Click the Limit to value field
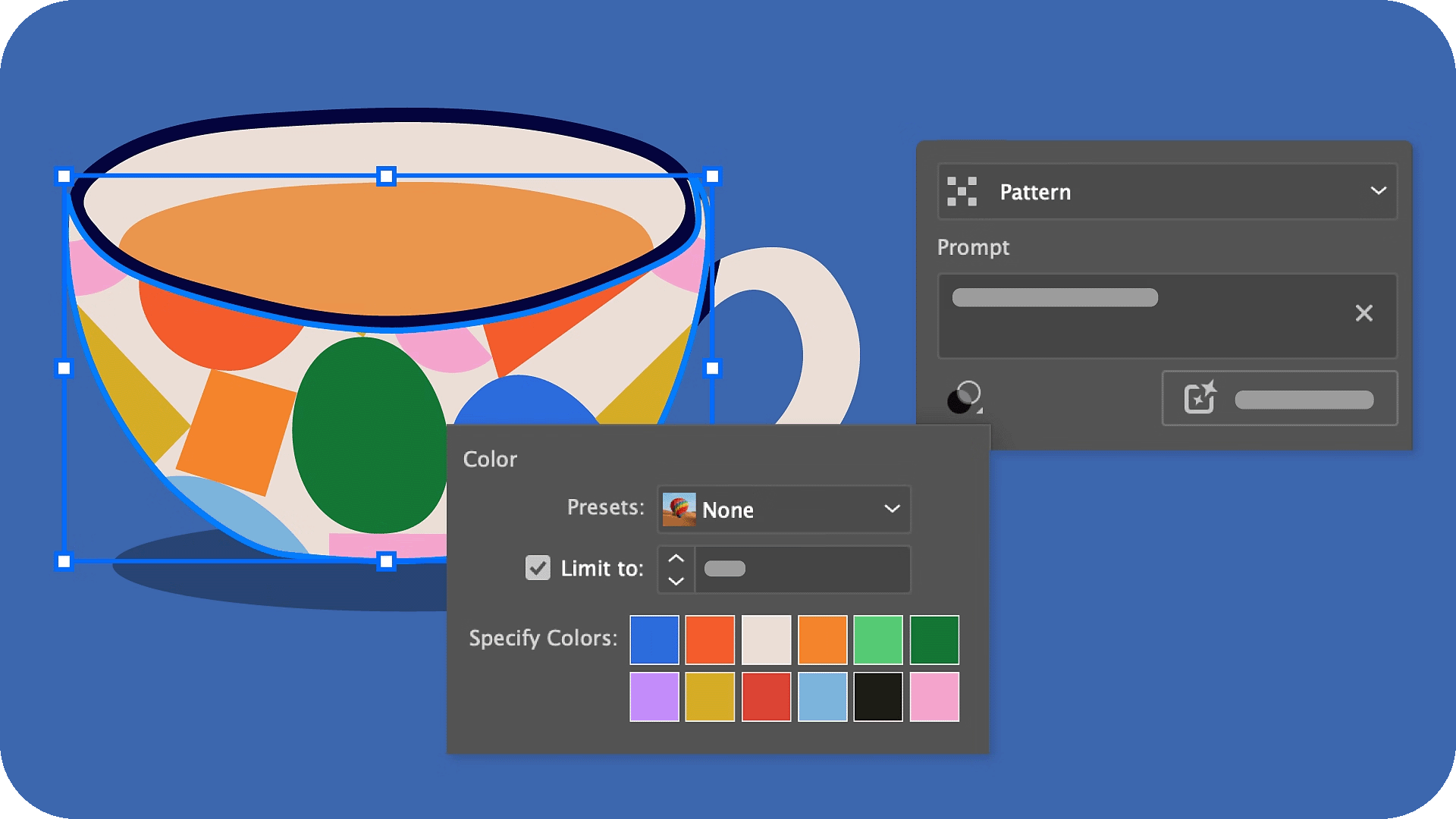The image size is (1456, 819). coord(804,570)
